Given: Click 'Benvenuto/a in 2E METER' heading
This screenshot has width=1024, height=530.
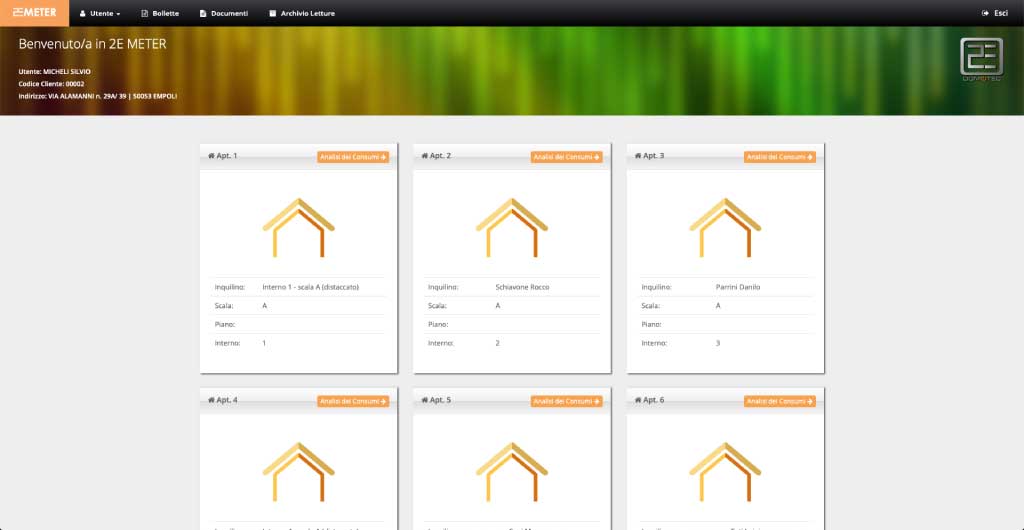Looking at the screenshot, I should pyautogui.click(x=92, y=44).
